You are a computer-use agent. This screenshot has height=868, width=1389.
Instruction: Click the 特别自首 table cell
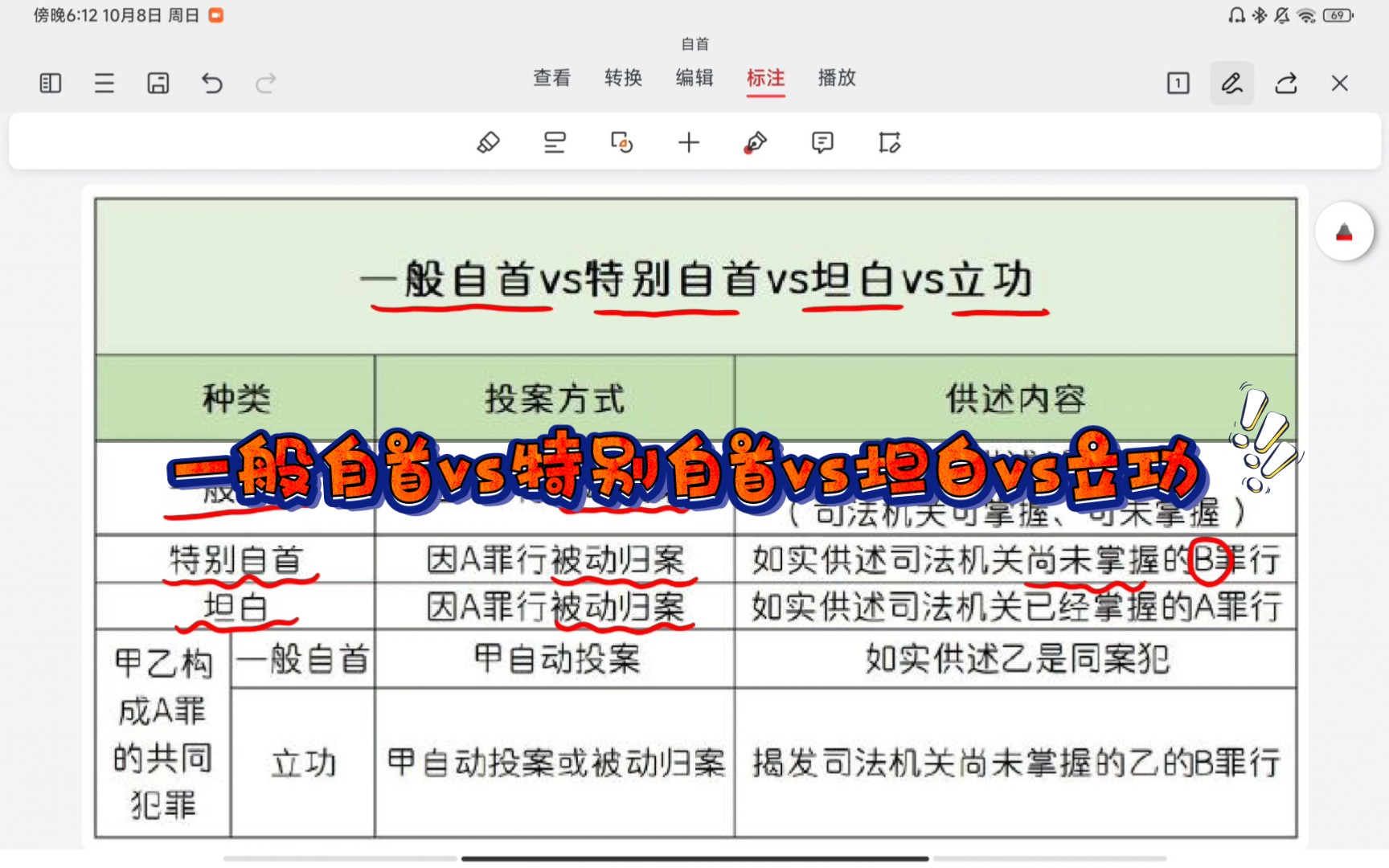click(236, 559)
